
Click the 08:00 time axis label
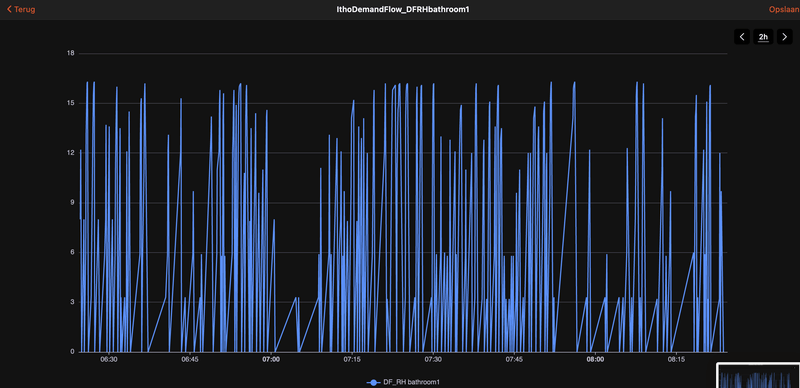[595, 359]
